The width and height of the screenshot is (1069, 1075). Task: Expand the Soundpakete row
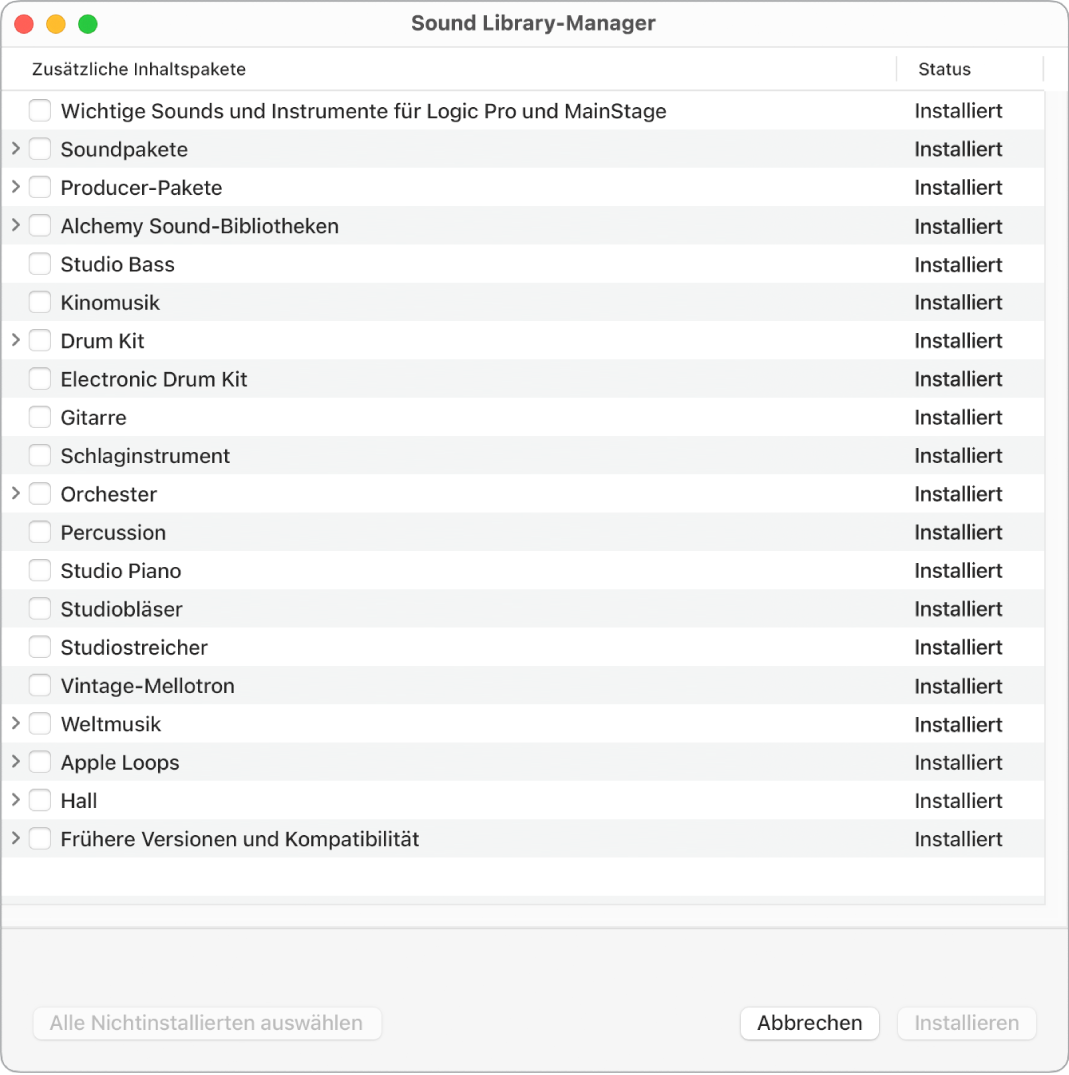coord(16,149)
